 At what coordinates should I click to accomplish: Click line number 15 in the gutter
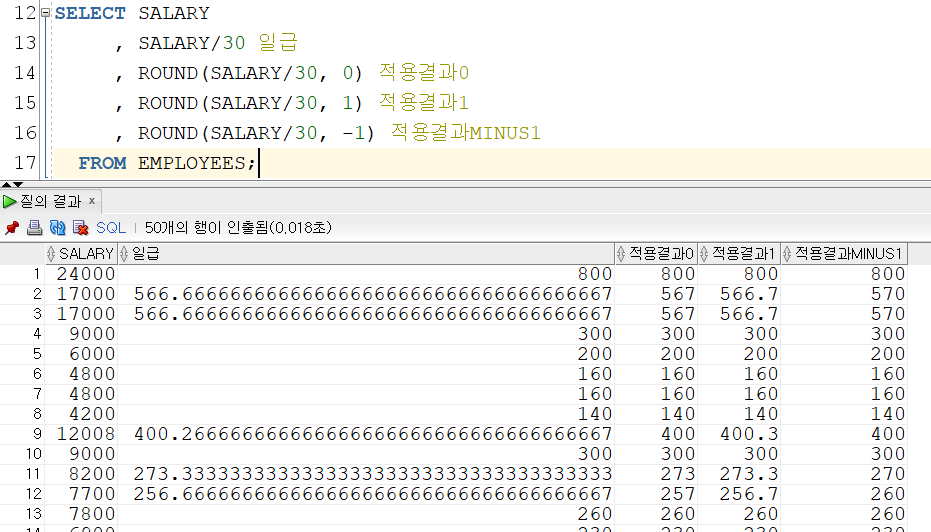25,103
